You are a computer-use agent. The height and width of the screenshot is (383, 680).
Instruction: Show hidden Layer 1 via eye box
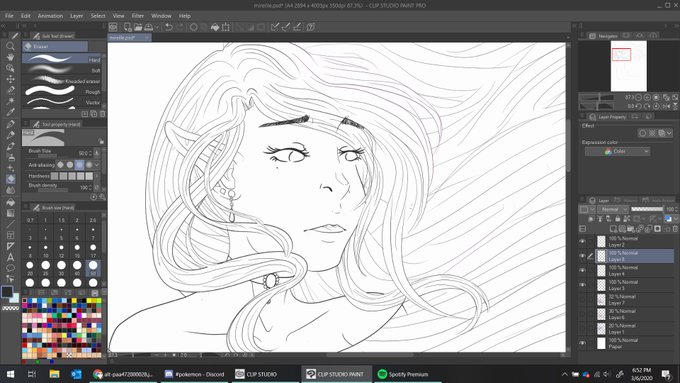pos(582,328)
